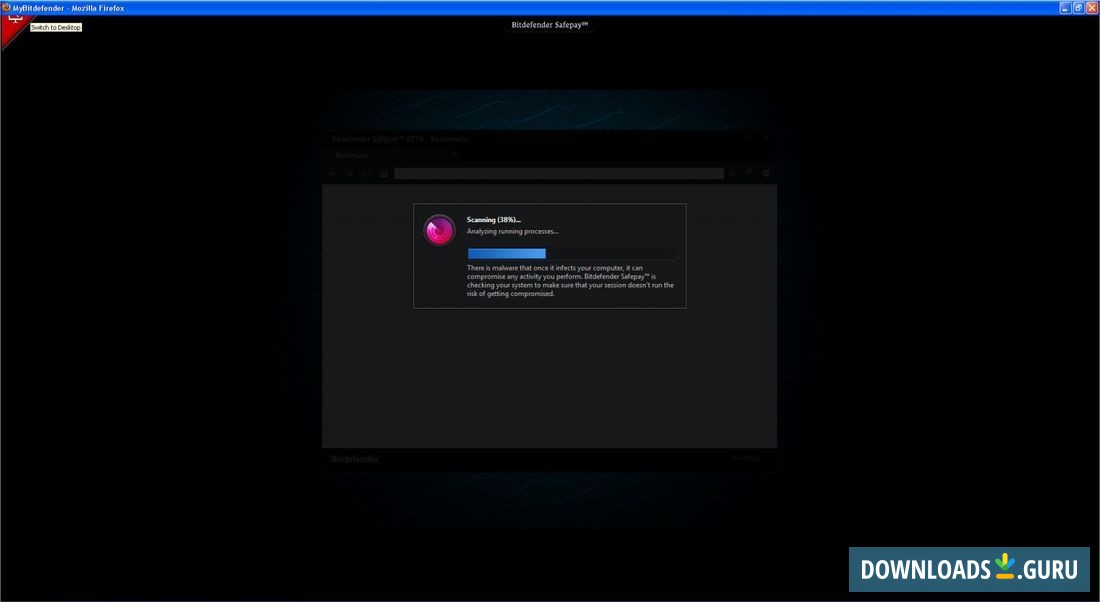
Task: Minimize the MyBitdefender Firefox window
Action: click(1066, 8)
